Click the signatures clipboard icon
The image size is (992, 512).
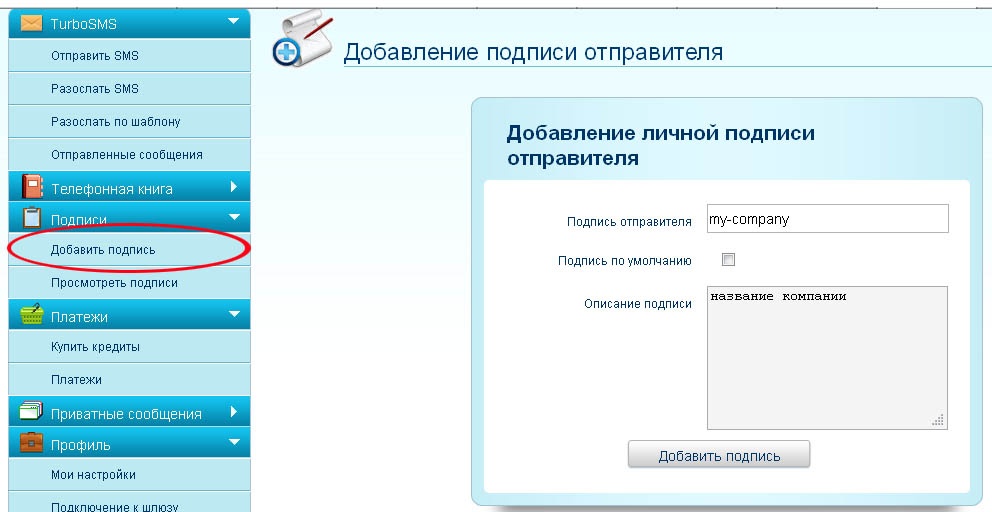coord(32,218)
